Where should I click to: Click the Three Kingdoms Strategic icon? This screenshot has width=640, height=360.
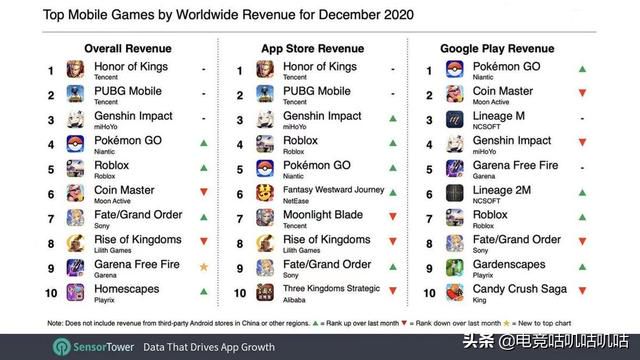(265, 292)
